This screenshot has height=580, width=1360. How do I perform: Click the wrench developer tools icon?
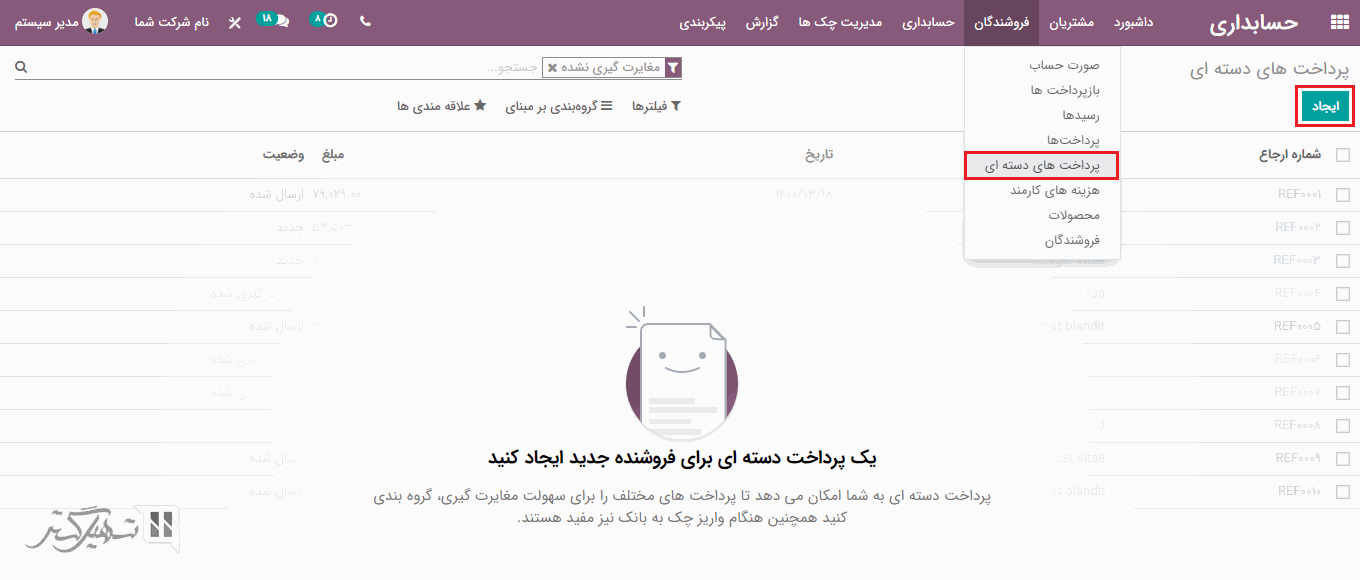tap(235, 23)
